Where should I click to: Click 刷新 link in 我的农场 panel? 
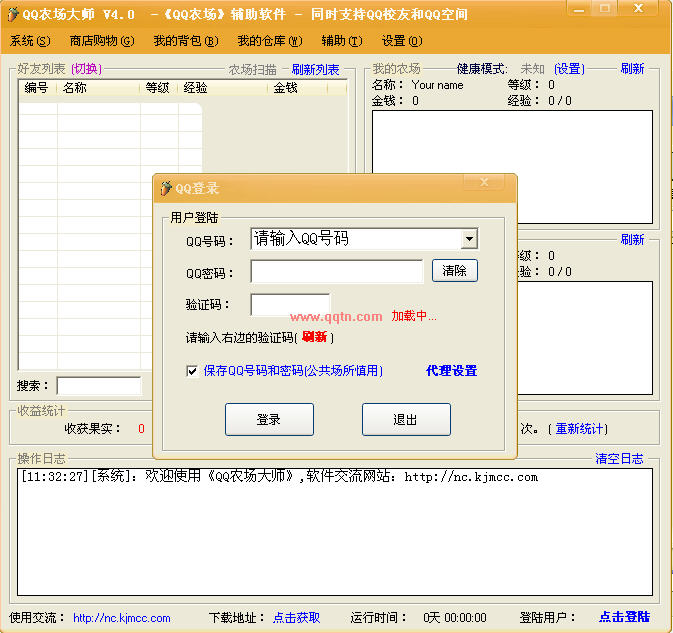(632, 69)
